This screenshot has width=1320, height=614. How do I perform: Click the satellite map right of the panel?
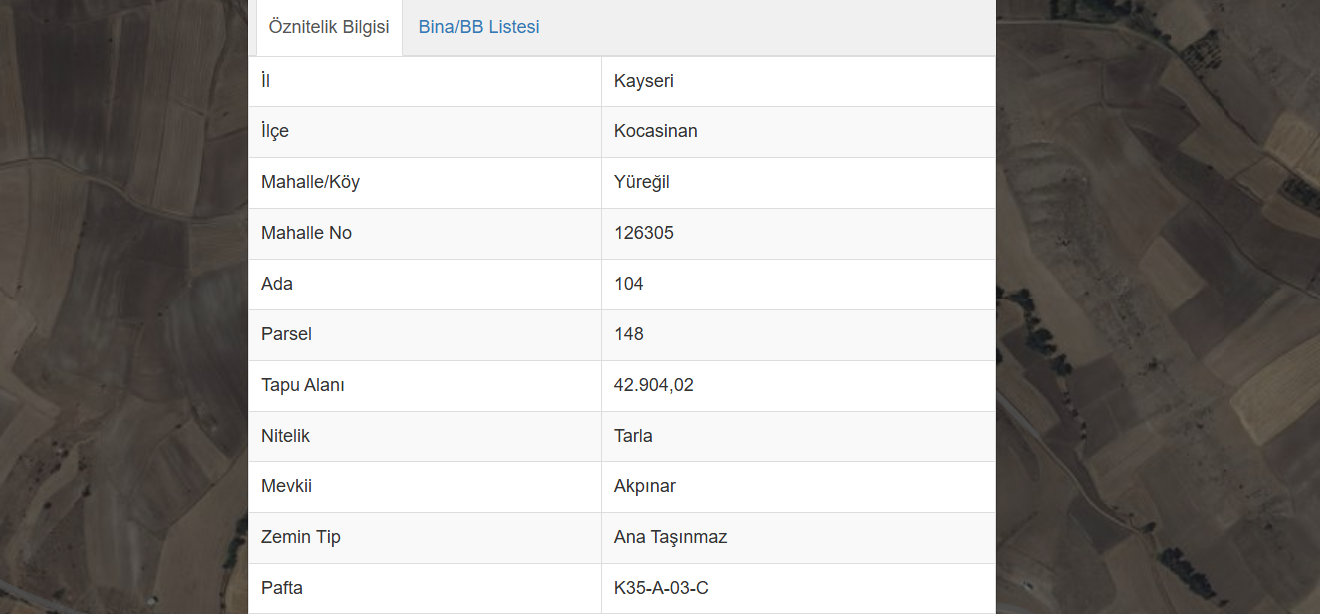(1158, 307)
